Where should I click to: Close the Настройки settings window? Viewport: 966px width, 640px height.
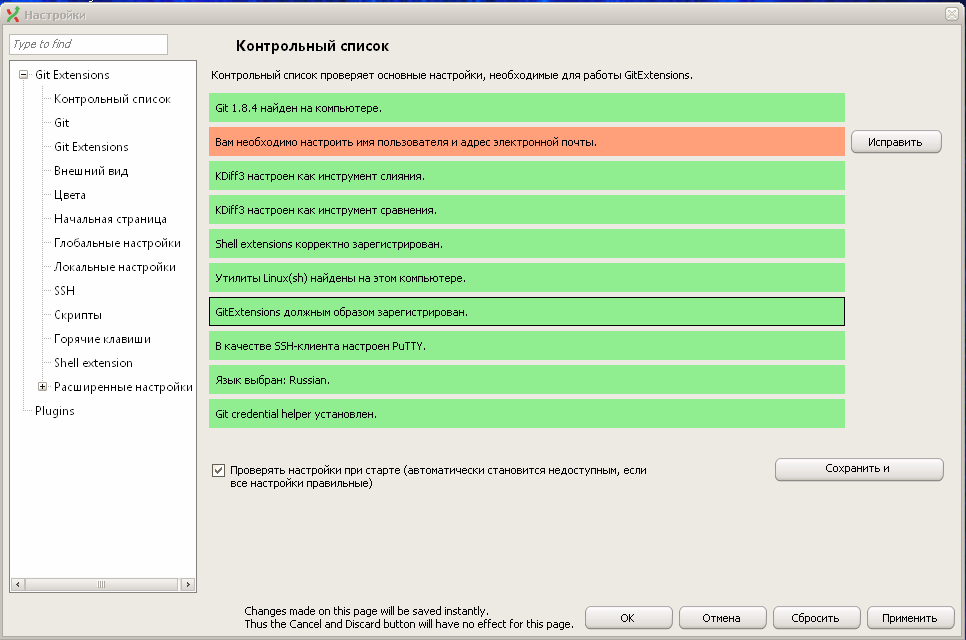[x=951, y=14]
